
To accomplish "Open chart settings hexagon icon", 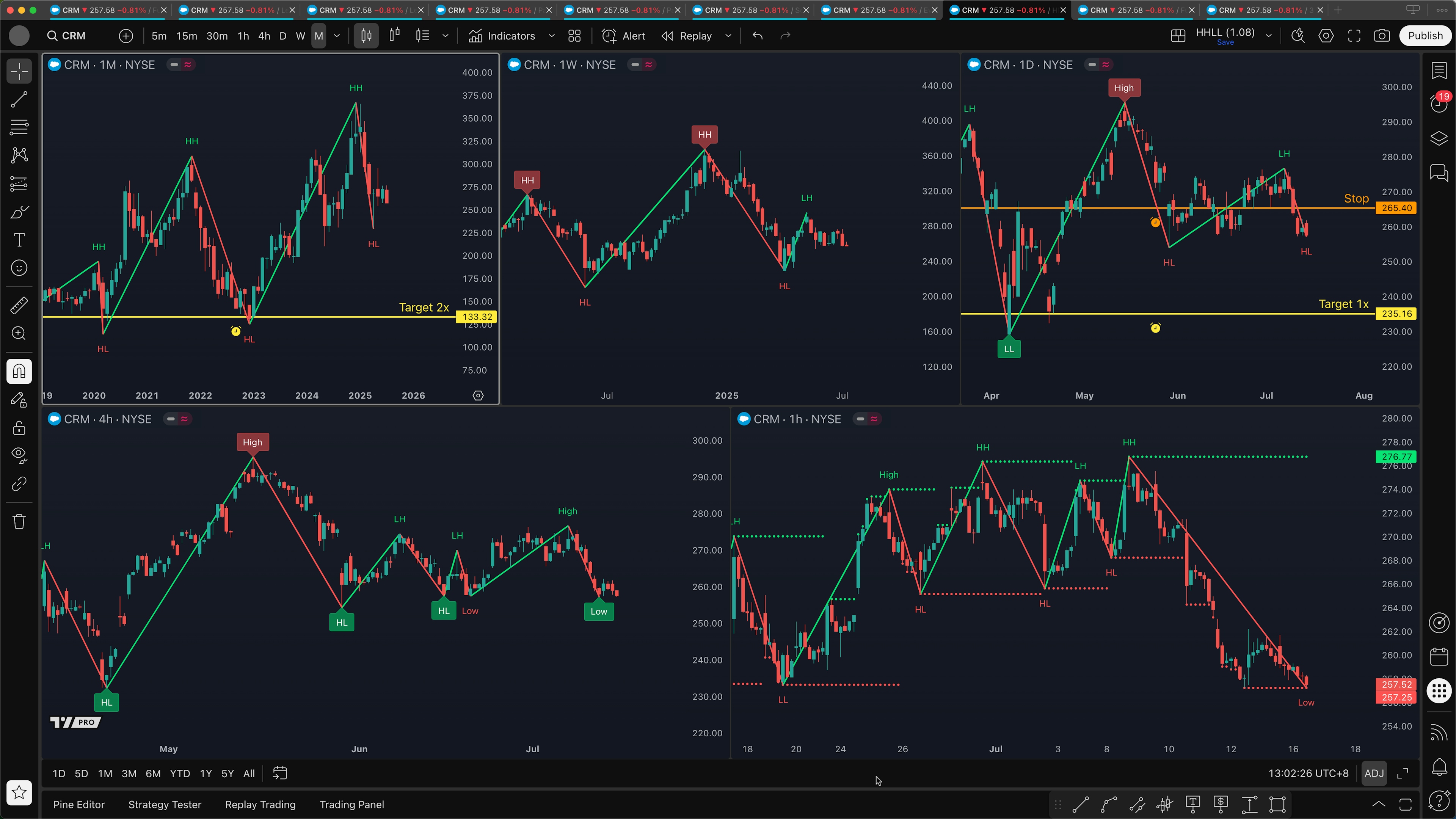I will coord(1326,36).
